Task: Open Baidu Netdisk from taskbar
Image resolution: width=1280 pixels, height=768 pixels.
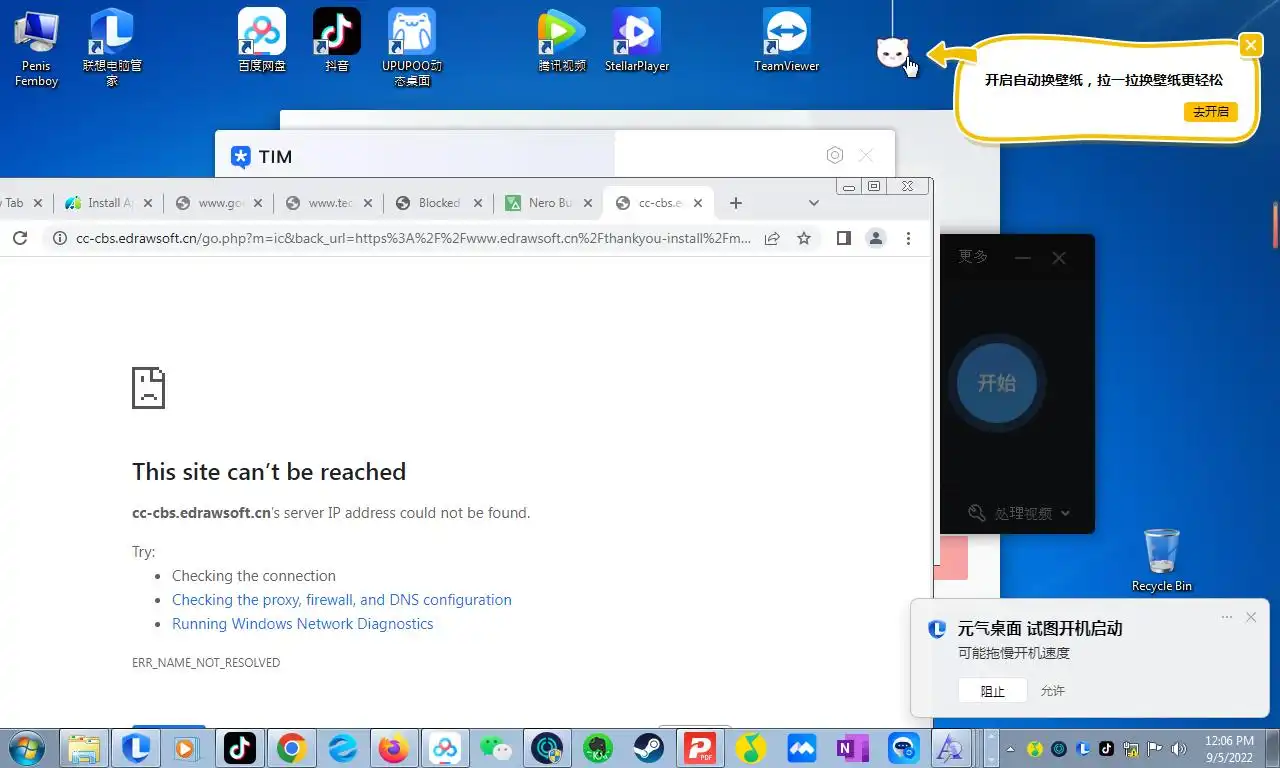Action: (x=445, y=748)
